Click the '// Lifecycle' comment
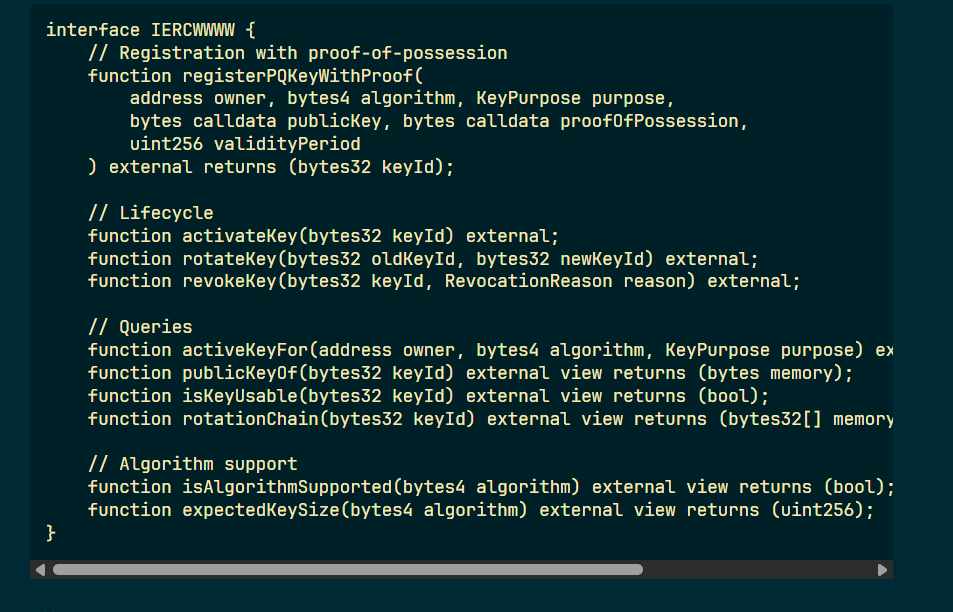 (x=150, y=213)
